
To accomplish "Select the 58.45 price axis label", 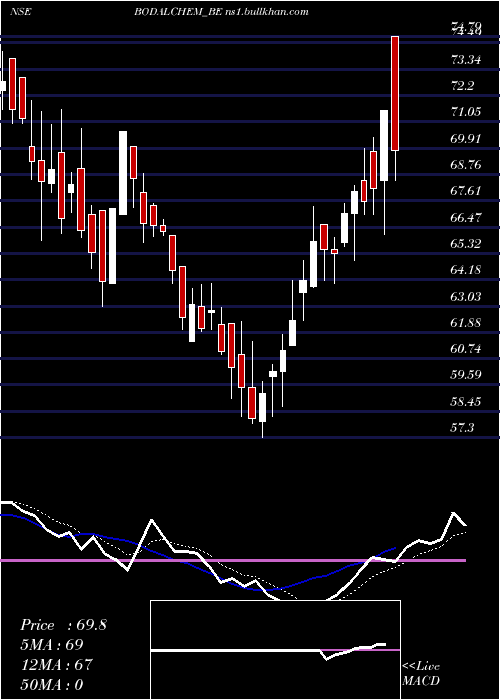I will tap(466, 402).
